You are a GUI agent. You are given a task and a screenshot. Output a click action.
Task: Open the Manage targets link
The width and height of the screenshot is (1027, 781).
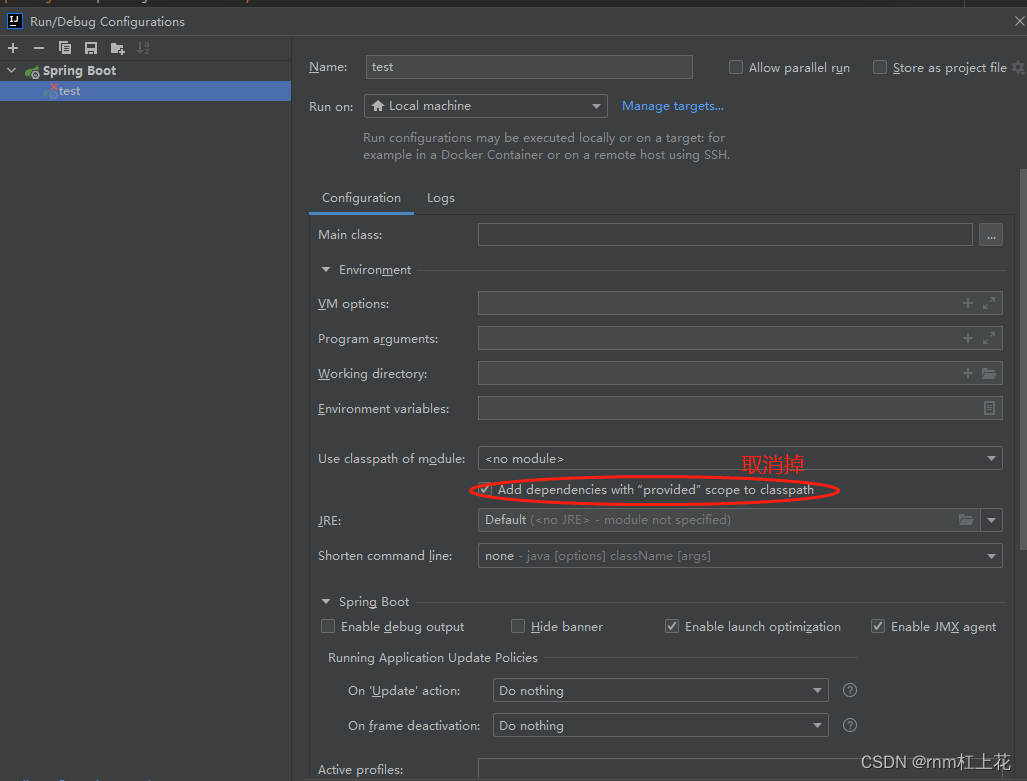click(673, 106)
